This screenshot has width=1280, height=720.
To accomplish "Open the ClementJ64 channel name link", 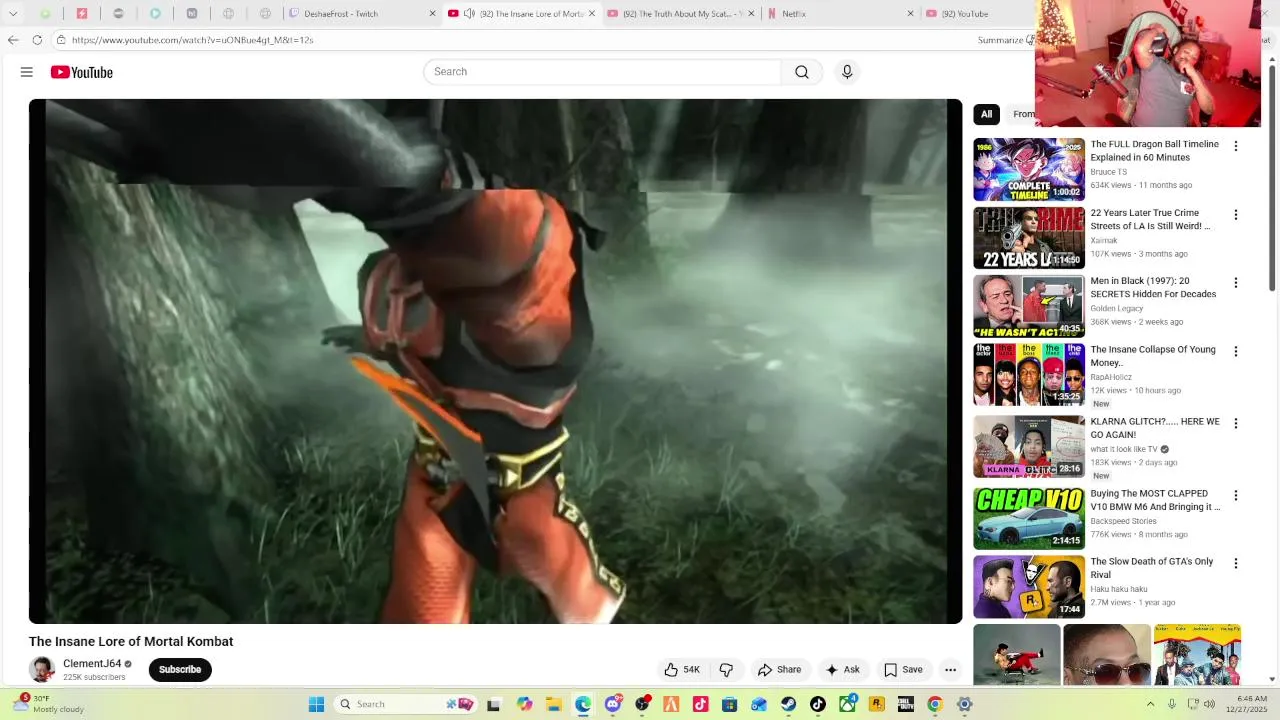I will [x=92, y=664].
